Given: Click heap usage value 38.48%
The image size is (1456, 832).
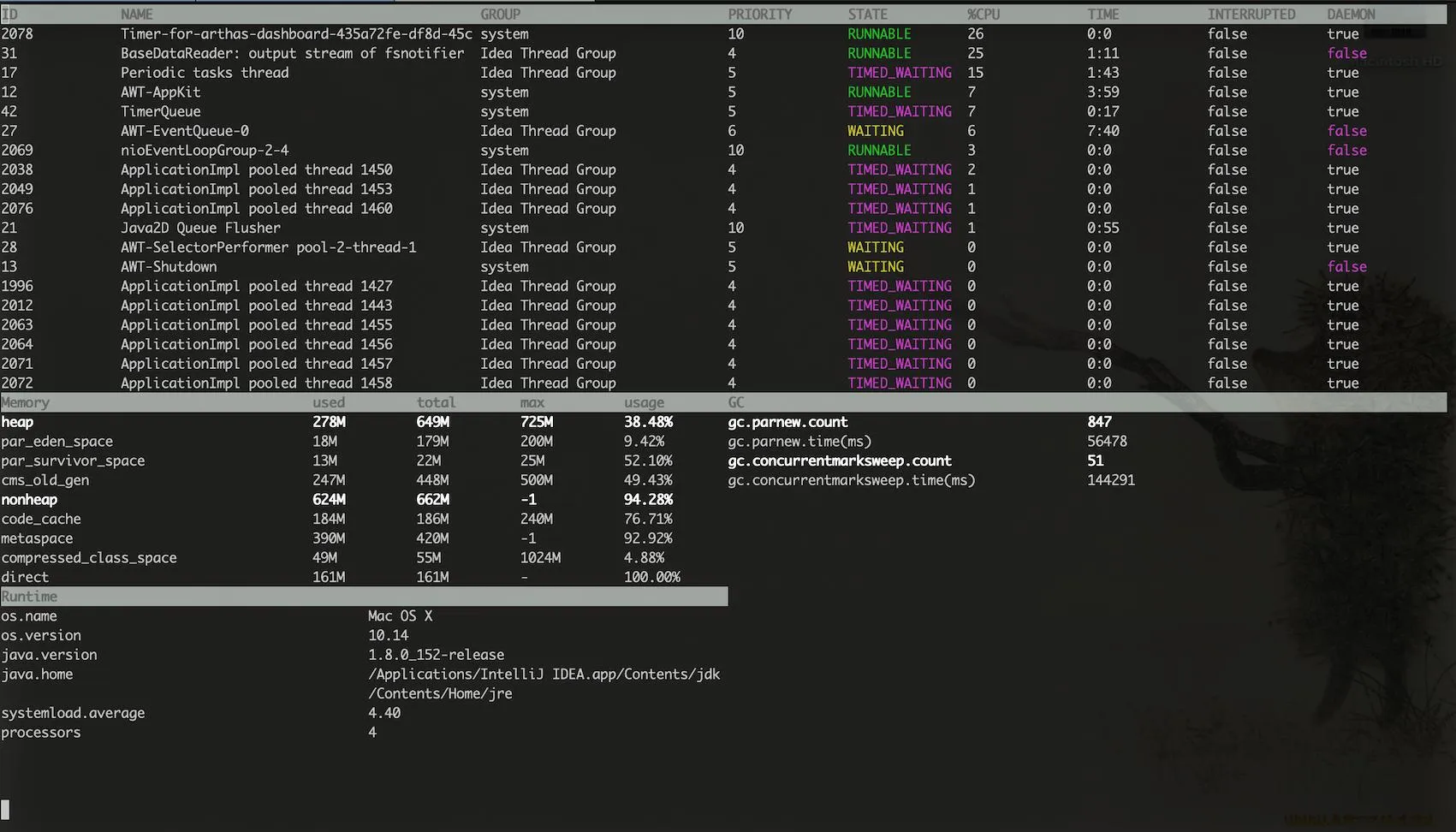Looking at the screenshot, I should [649, 422].
